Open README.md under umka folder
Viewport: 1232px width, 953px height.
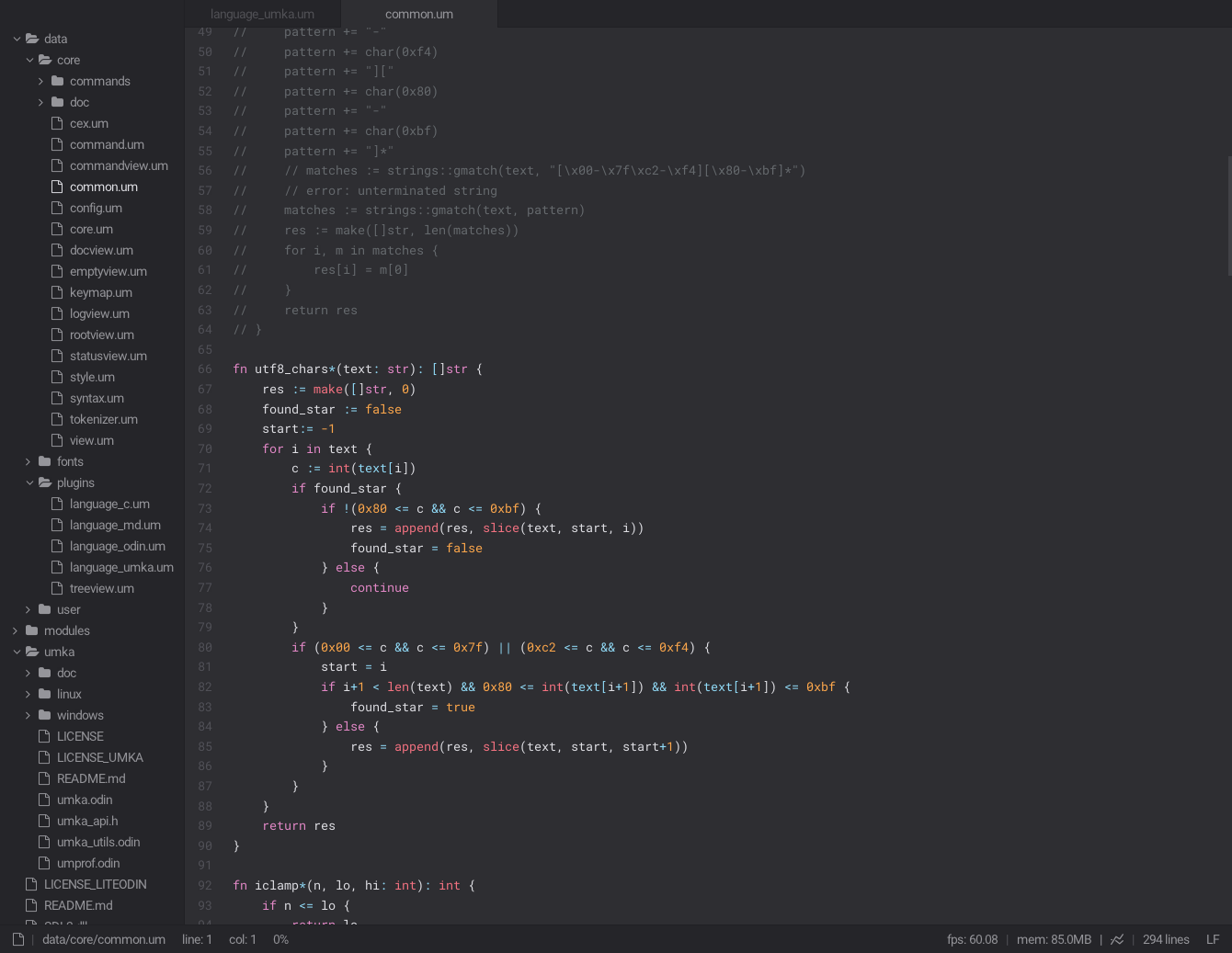click(x=91, y=778)
